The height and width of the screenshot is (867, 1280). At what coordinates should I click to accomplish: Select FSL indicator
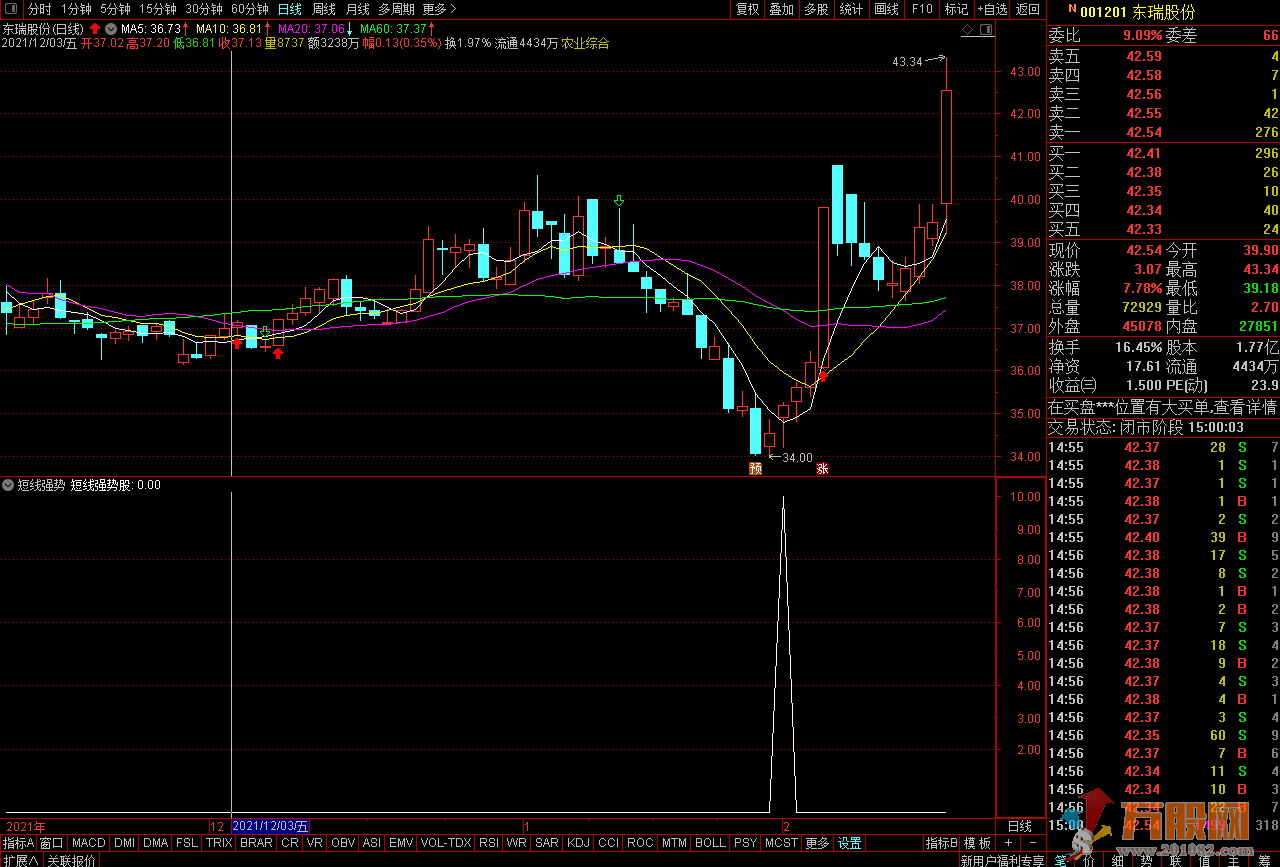pyautogui.click(x=187, y=843)
